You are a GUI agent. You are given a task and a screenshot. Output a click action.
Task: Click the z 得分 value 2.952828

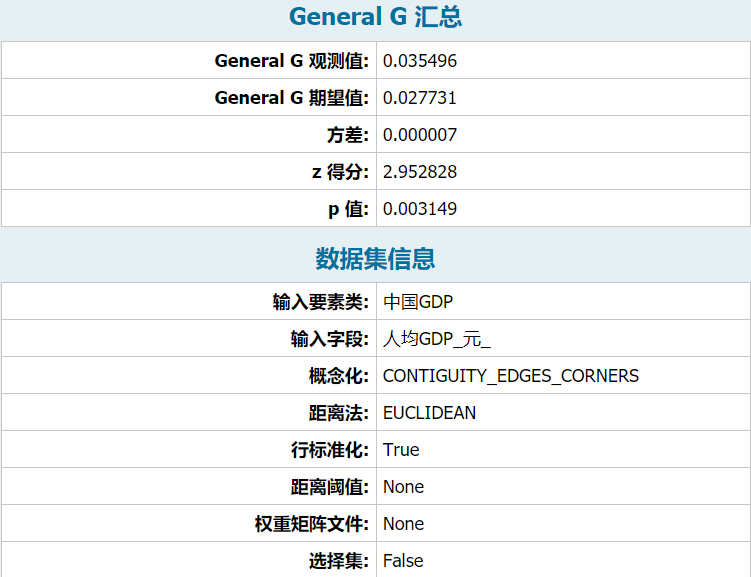pos(420,172)
